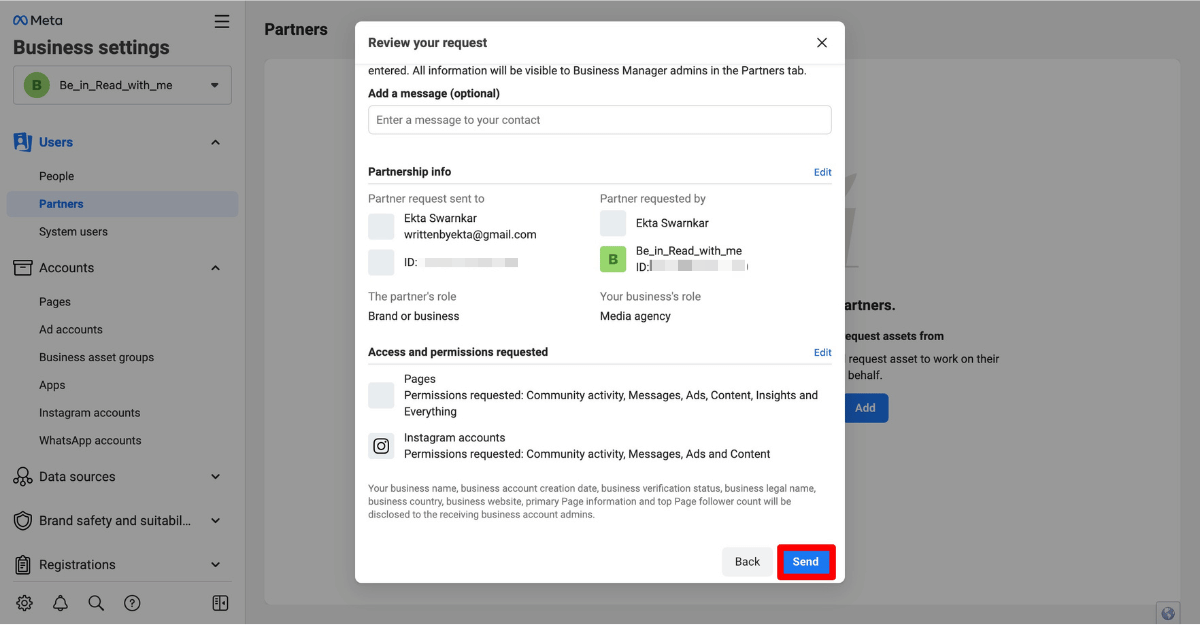This screenshot has width=1200, height=625.
Task: Click Edit next to Partnership info
Action: pyautogui.click(x=822, y=171)
